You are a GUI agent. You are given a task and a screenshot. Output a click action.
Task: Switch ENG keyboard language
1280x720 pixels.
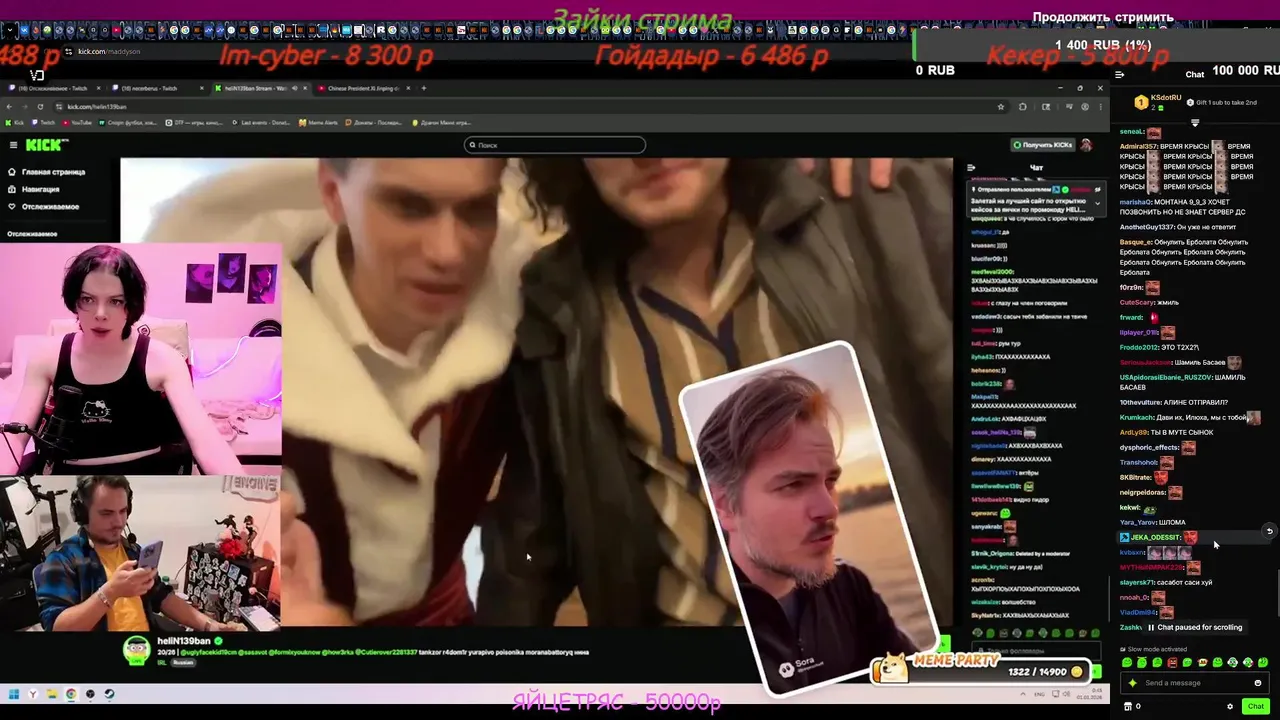1040,694
